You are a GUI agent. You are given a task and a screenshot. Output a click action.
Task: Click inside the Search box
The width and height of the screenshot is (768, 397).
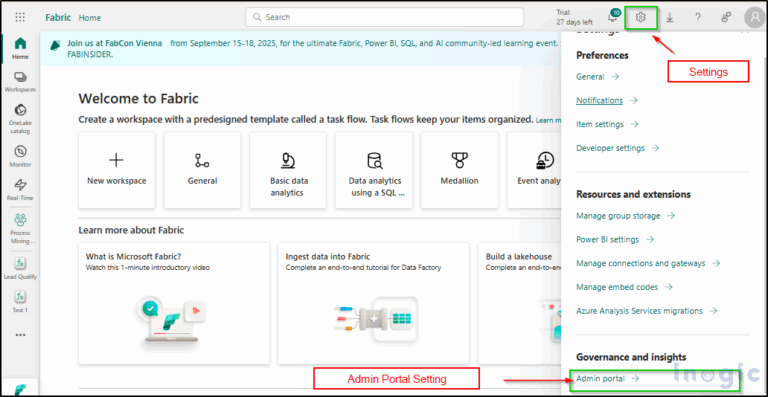click(x=384, y=17)
